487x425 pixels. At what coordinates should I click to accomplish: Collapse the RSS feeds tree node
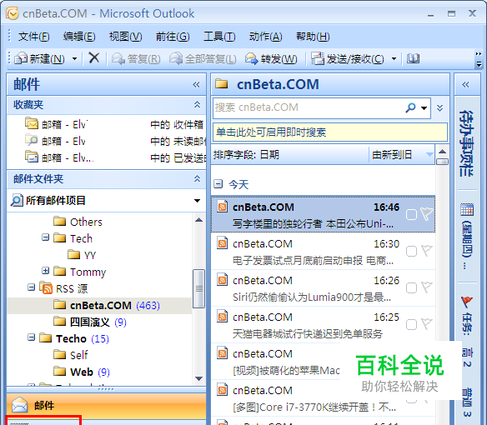[31, 287]
